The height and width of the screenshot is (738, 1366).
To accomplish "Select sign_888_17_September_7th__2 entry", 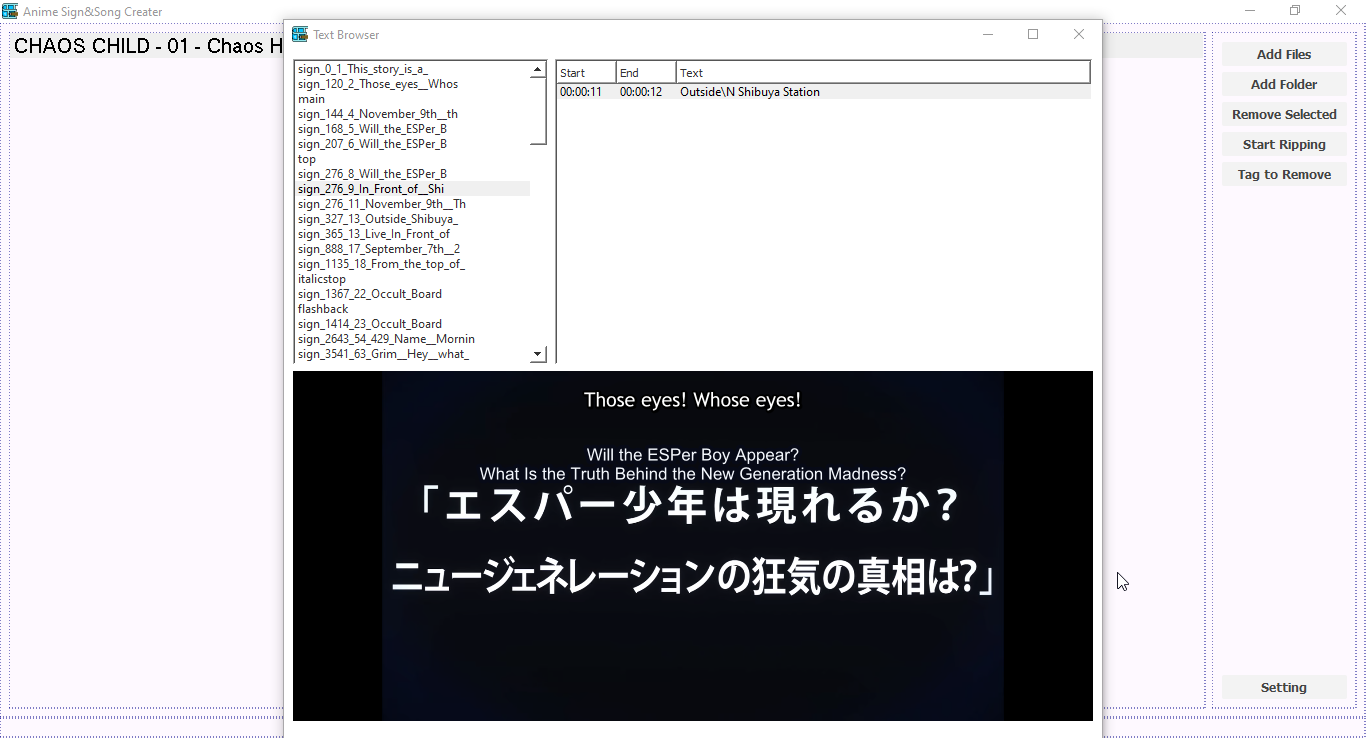I will tap(412, 249).
